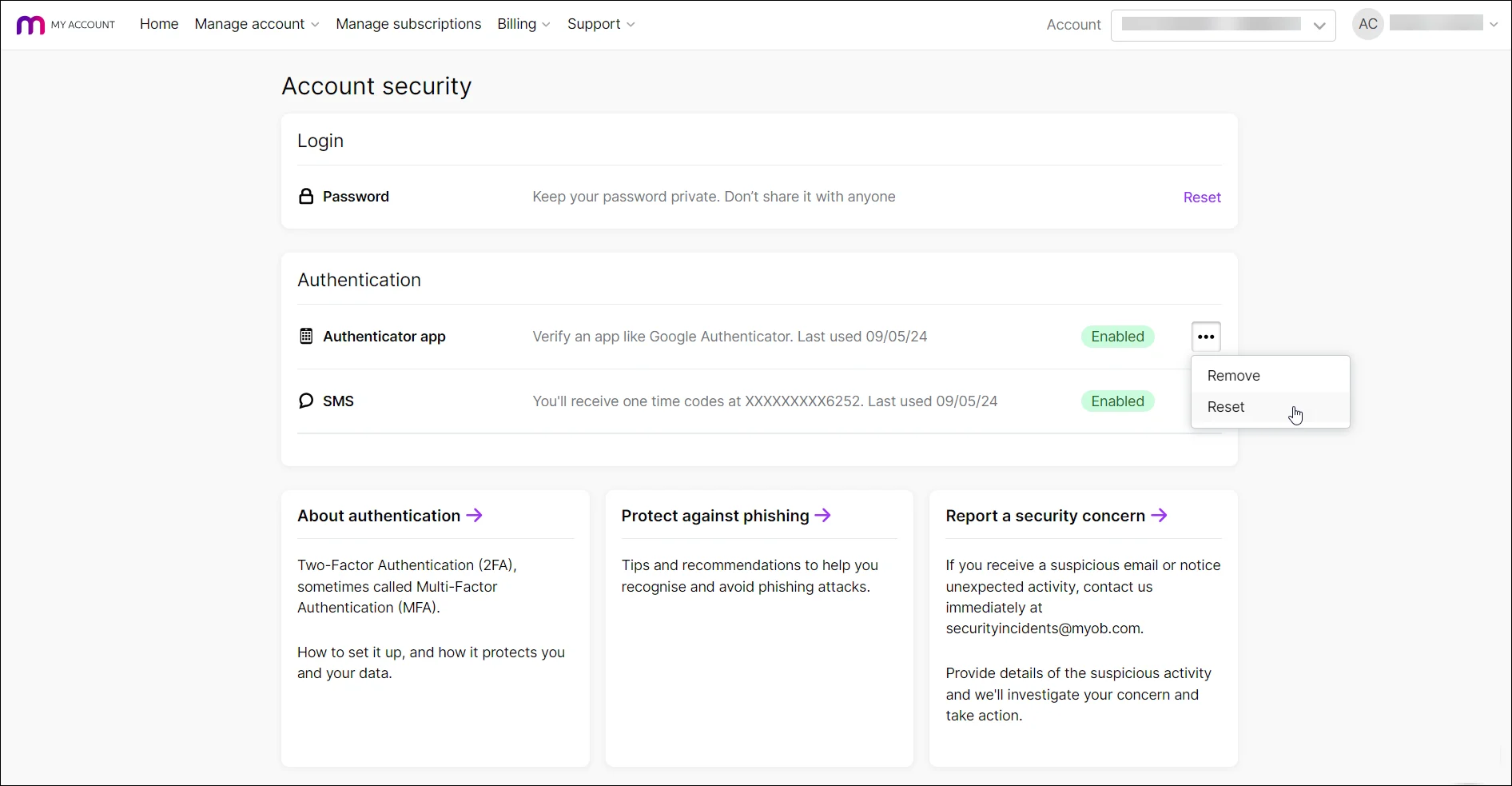The width and height of the screenshot is (1512, 786).
Task: Click the purple Reset password link
Action: pyautogui.click(x=1202, y=197)
